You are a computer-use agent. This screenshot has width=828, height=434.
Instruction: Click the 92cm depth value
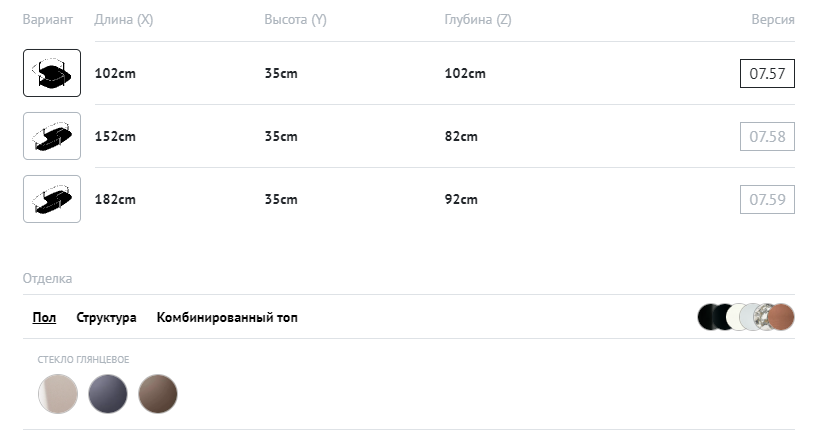tap(461, 199)
